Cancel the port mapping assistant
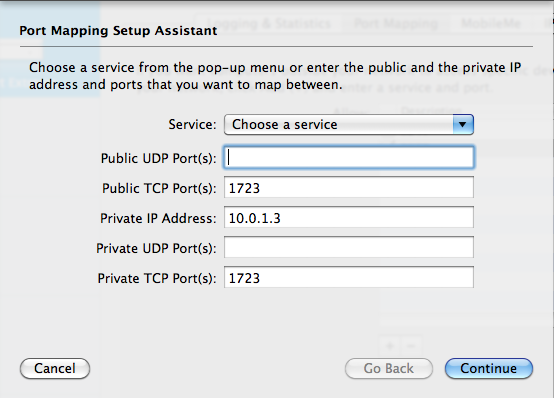This screenshot has width=554, height=398. pos(55,368)
